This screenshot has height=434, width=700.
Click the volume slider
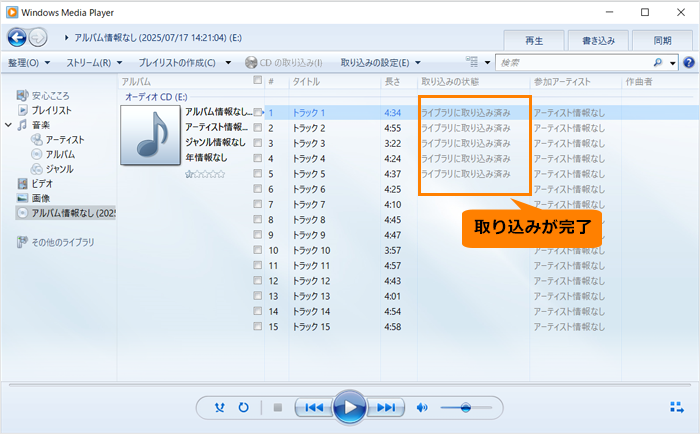(x=466, y=407)
